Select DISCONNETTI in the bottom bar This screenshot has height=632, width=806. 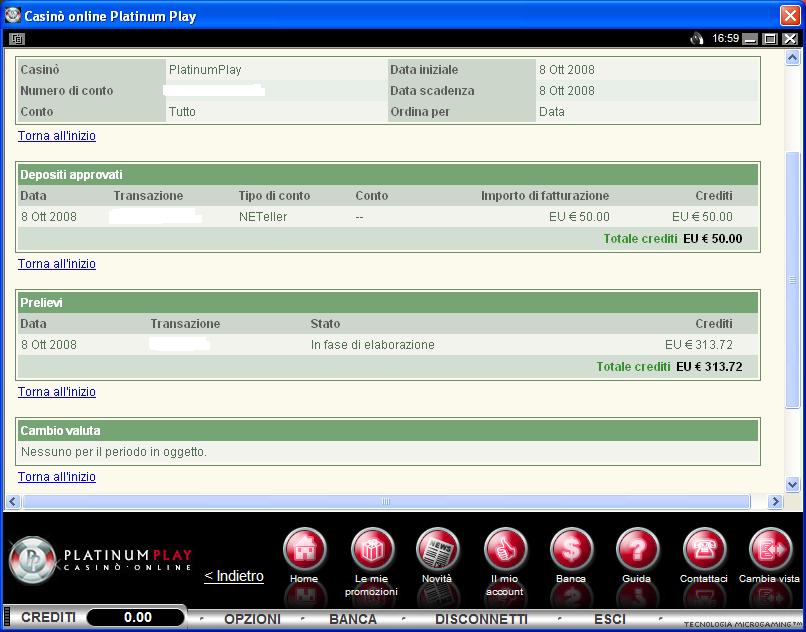tap(481, 619)
